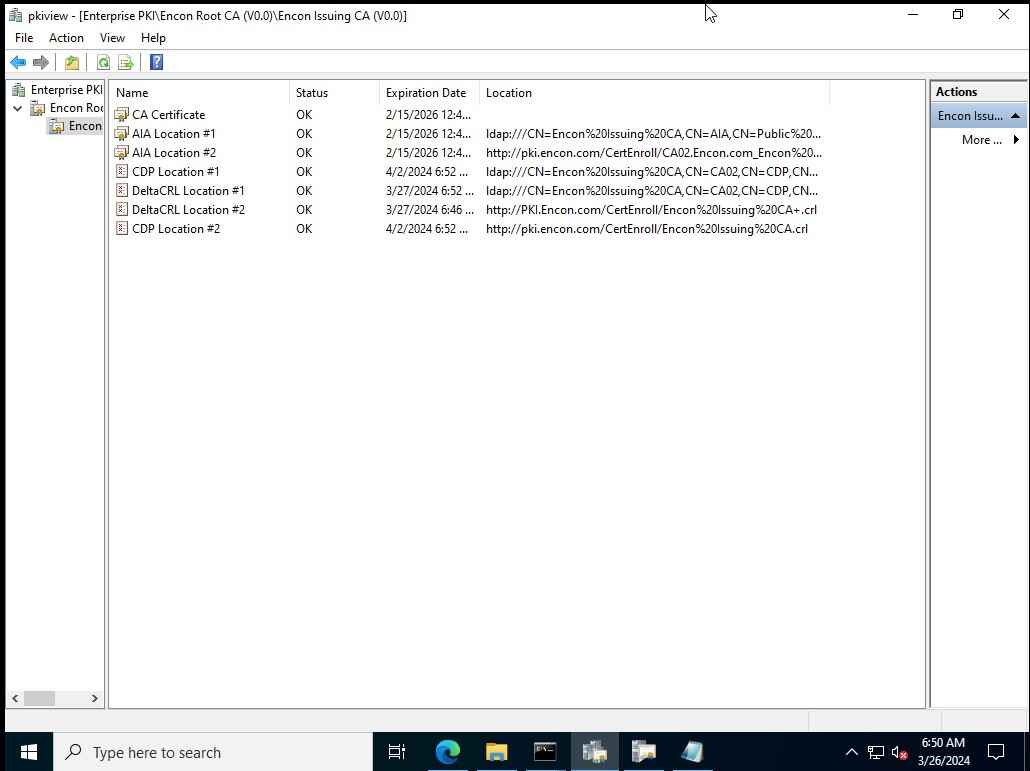Open the View menu

[x=112, y=38]
